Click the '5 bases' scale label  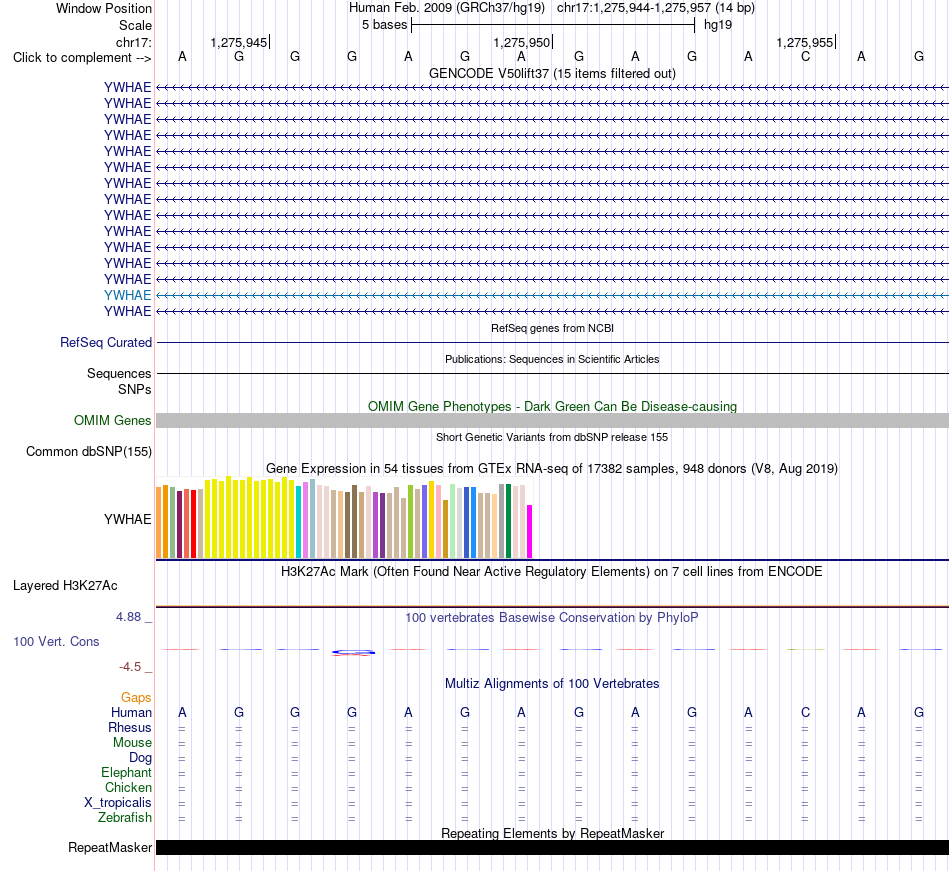(x=384, y=25)
